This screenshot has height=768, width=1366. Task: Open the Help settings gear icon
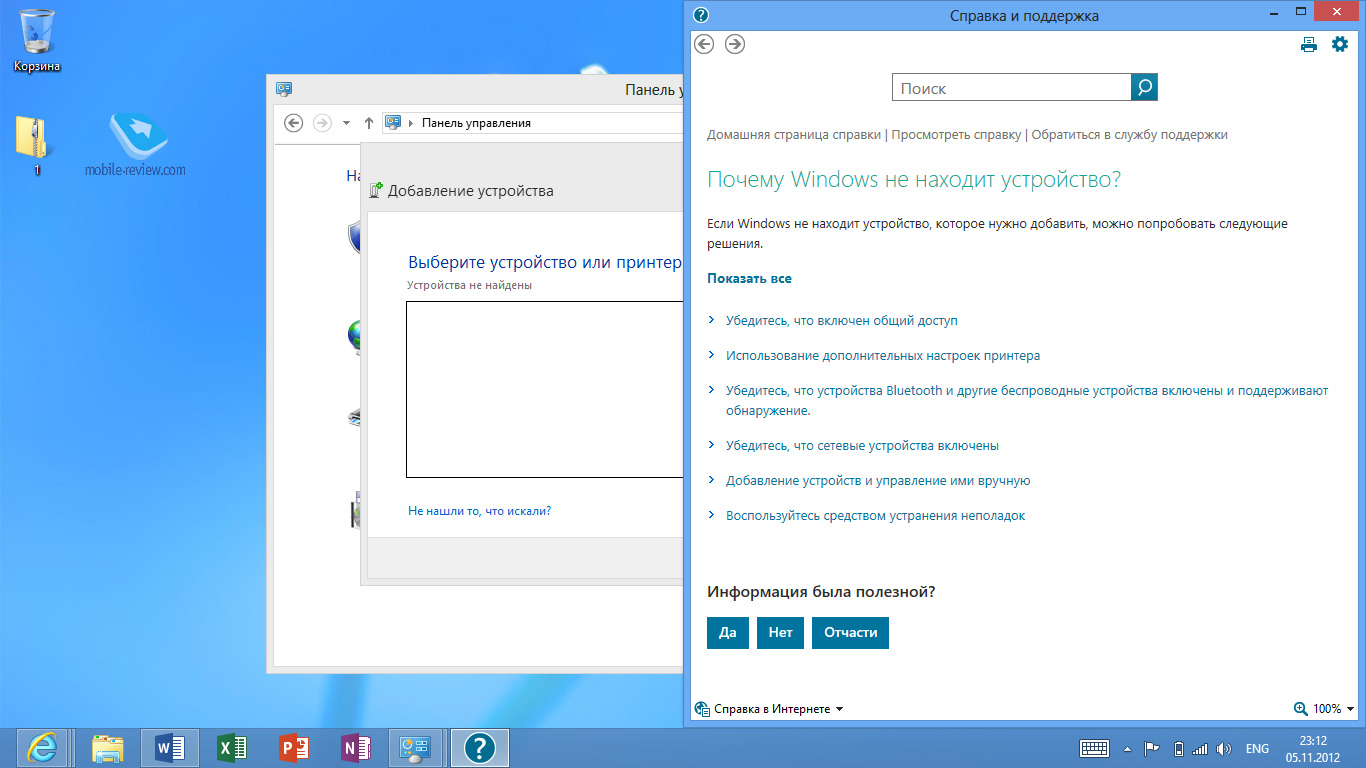[1340, 44]
